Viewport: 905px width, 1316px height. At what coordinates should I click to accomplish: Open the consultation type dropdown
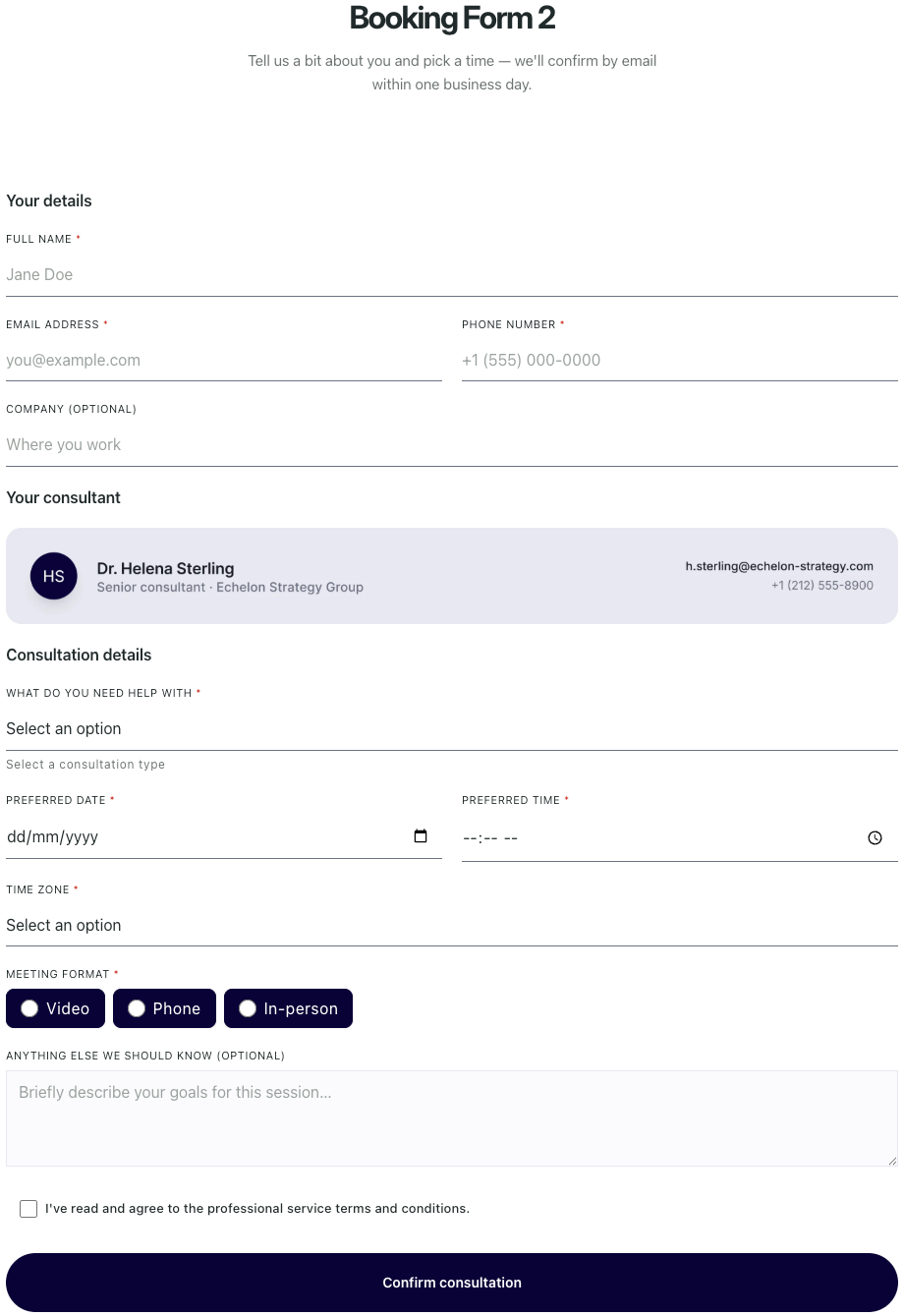[x=452, y=728]
